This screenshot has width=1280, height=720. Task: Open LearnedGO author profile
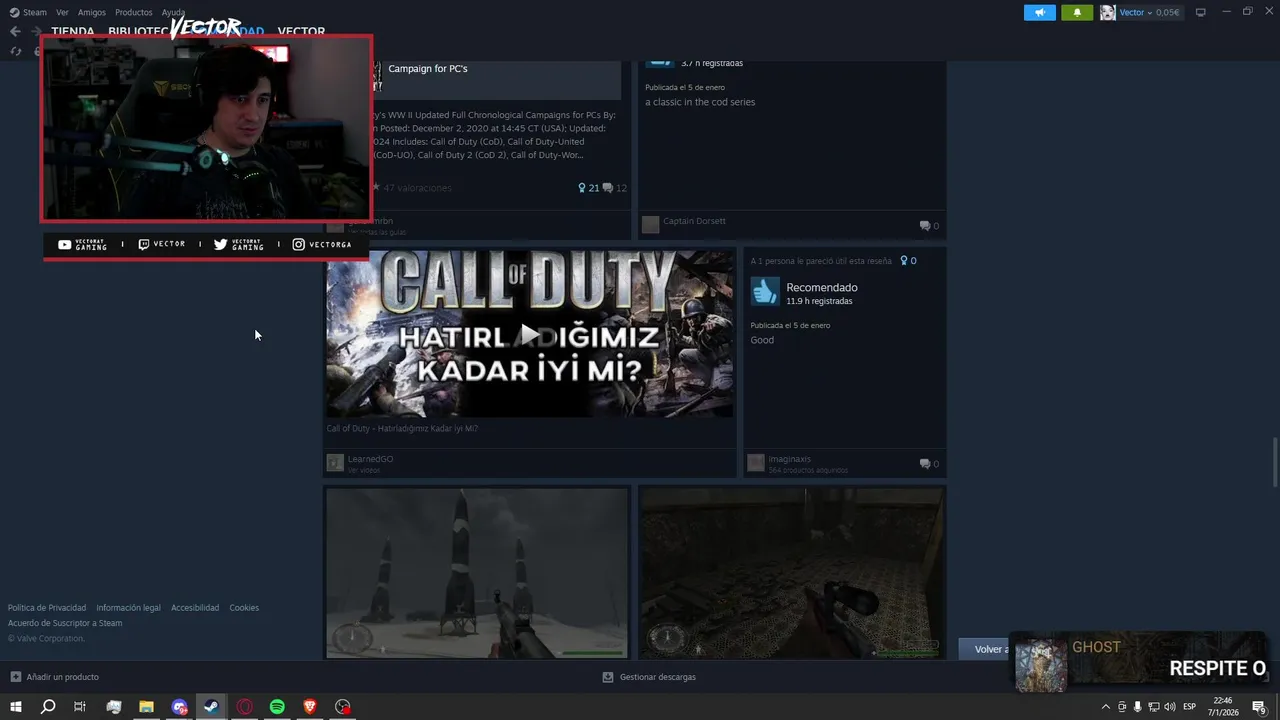(370, 459)
